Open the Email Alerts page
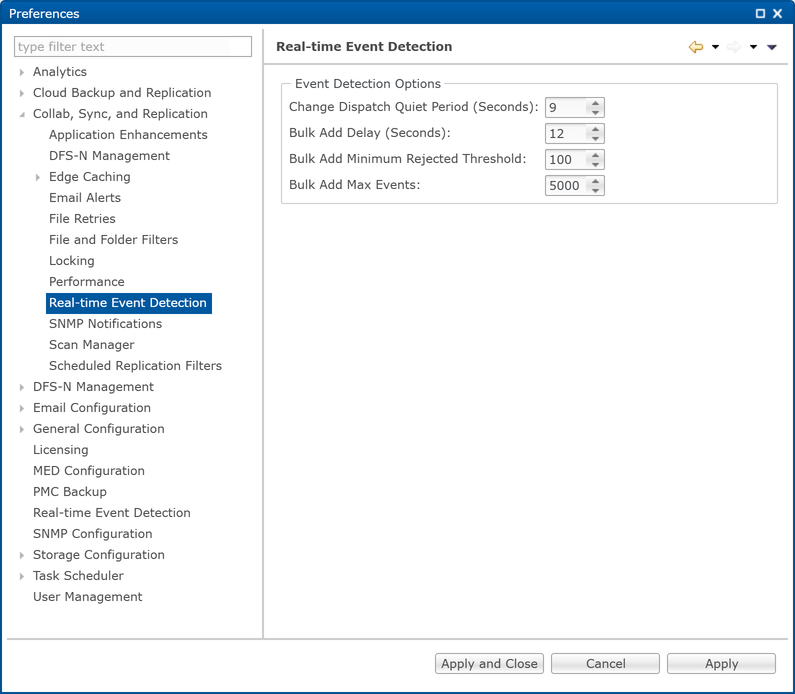This screenshot has height=694, width=795. [x=85, y=198]
